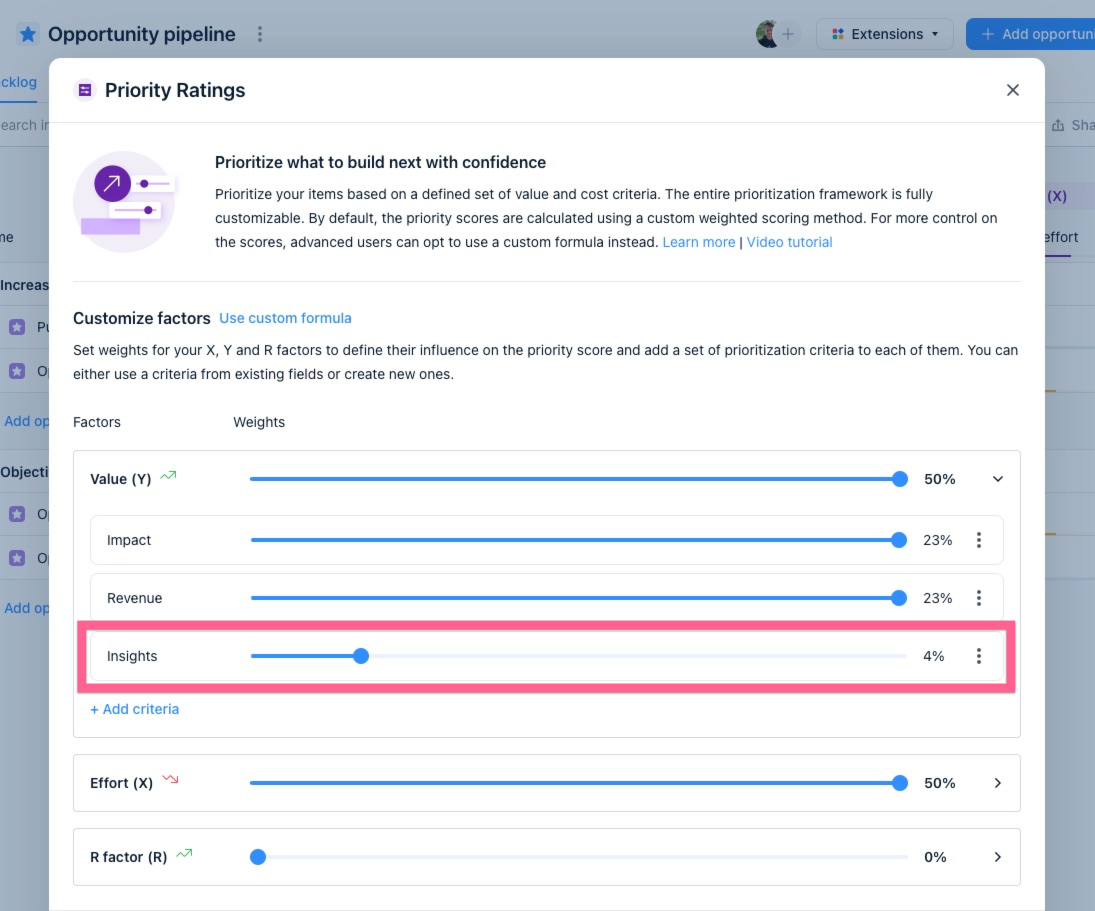The width and height of the screenshot is (1095, 911).
Task: Expand the Effort (X) factor section
Action: pyautogui.click(x=997, y=783)
